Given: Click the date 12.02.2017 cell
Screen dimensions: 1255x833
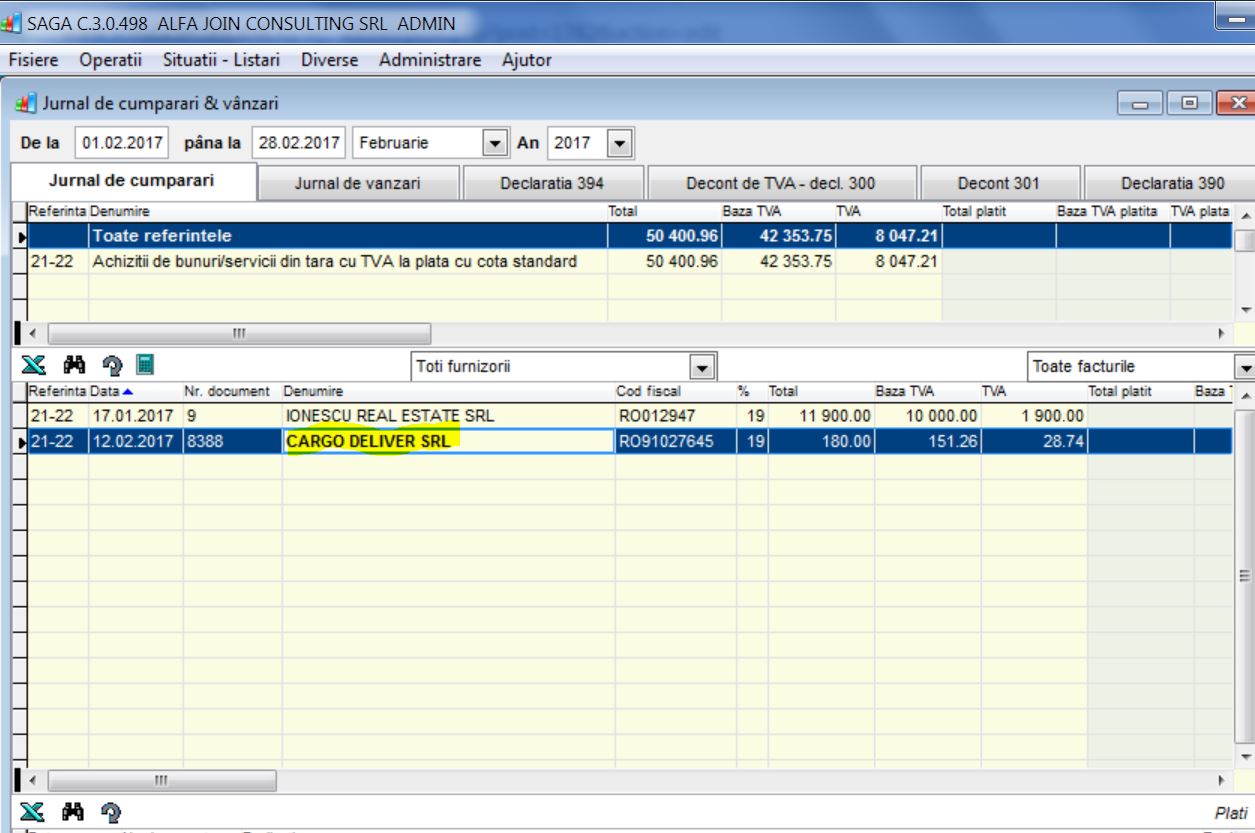Looking at the screenshot, I should 135,441.
